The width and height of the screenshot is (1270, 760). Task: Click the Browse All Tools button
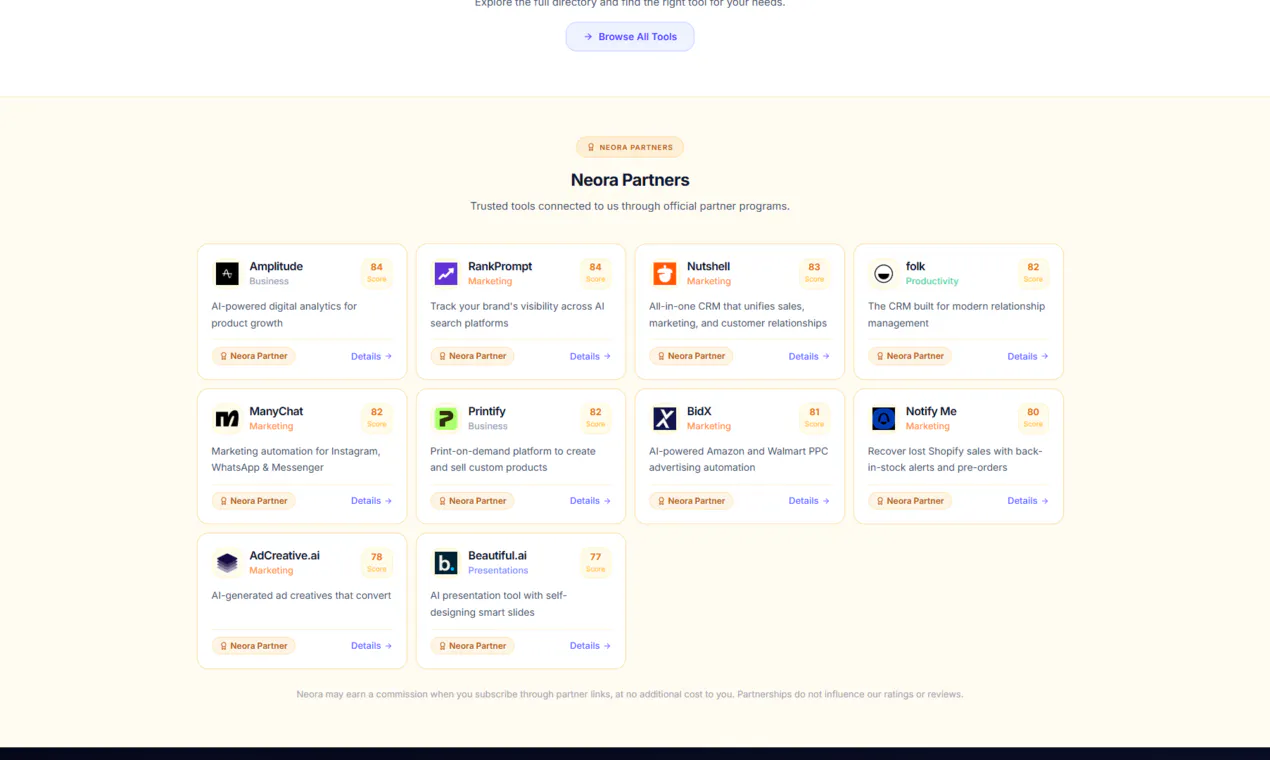[x=630, y=37]
